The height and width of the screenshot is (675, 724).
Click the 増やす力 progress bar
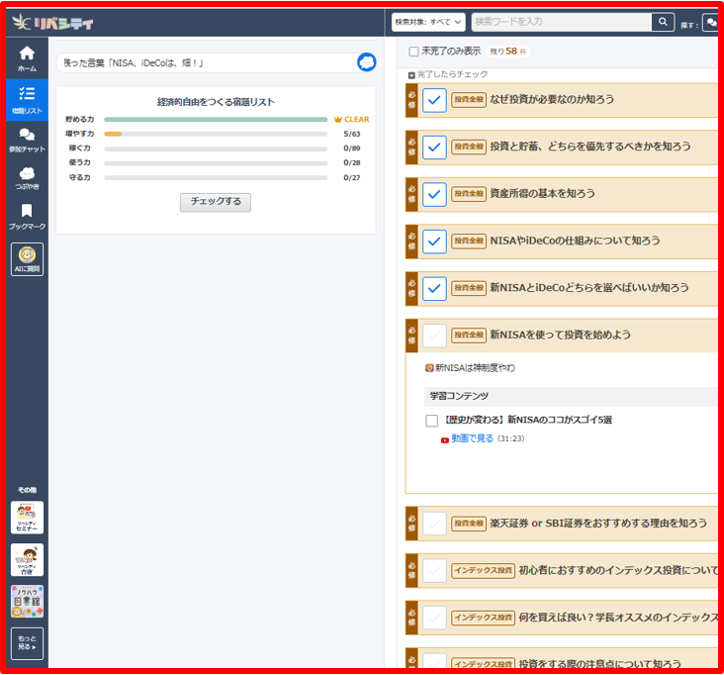point(215,133)
